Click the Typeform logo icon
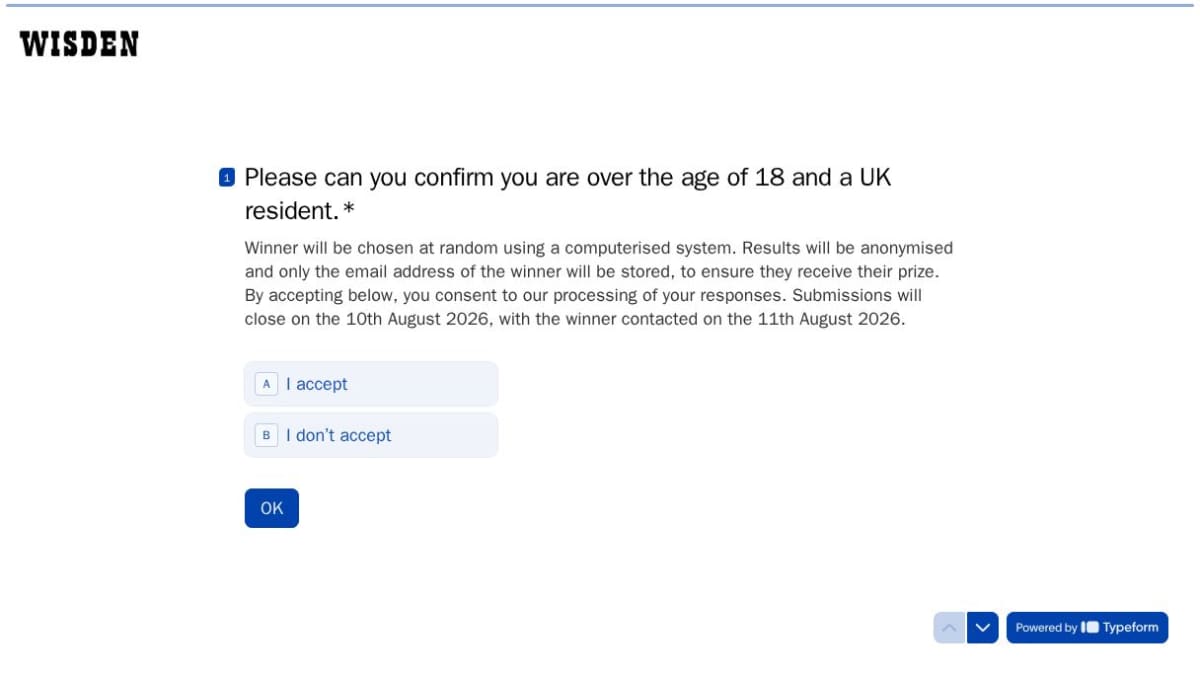The height and width of the screenshot is (675, 1200). (1090, 628)
